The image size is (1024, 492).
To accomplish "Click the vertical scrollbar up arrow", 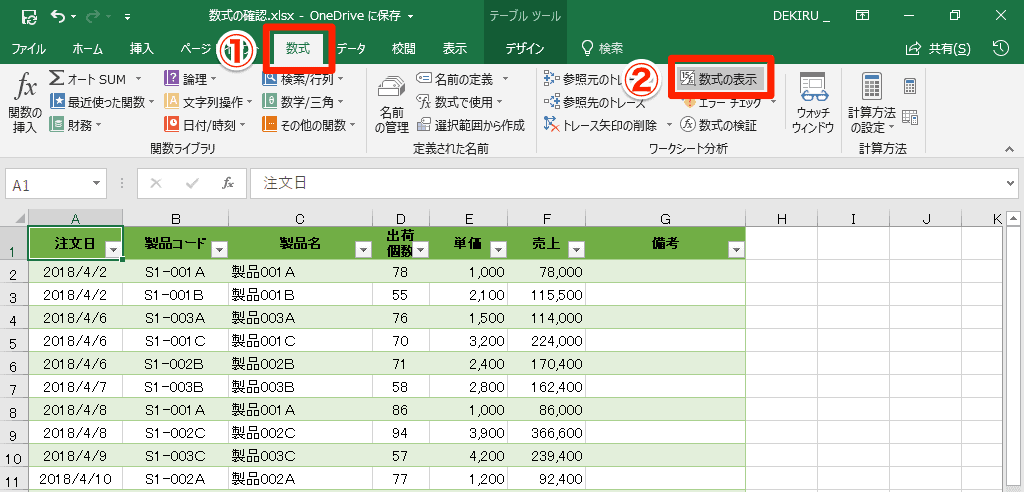I will (x=1013, y=218).
